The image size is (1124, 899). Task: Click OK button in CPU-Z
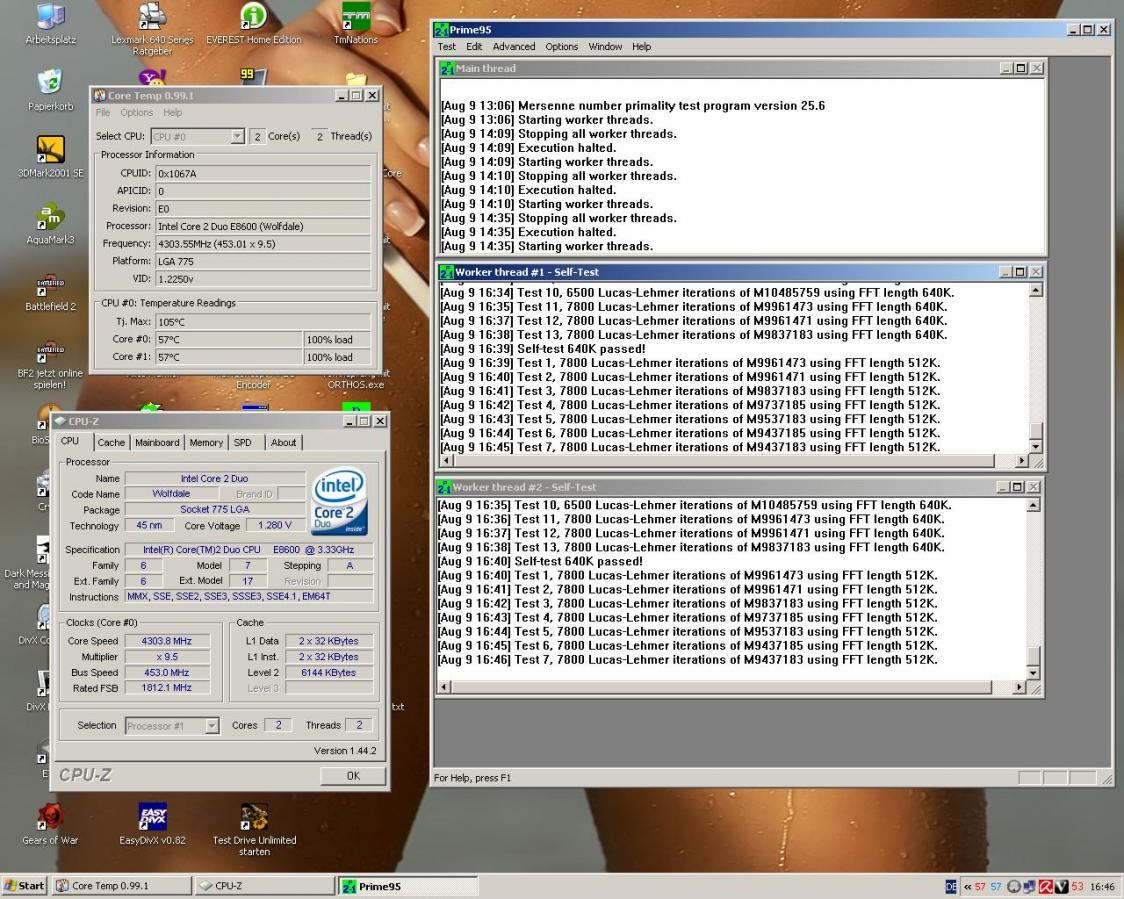coord(353,776)
